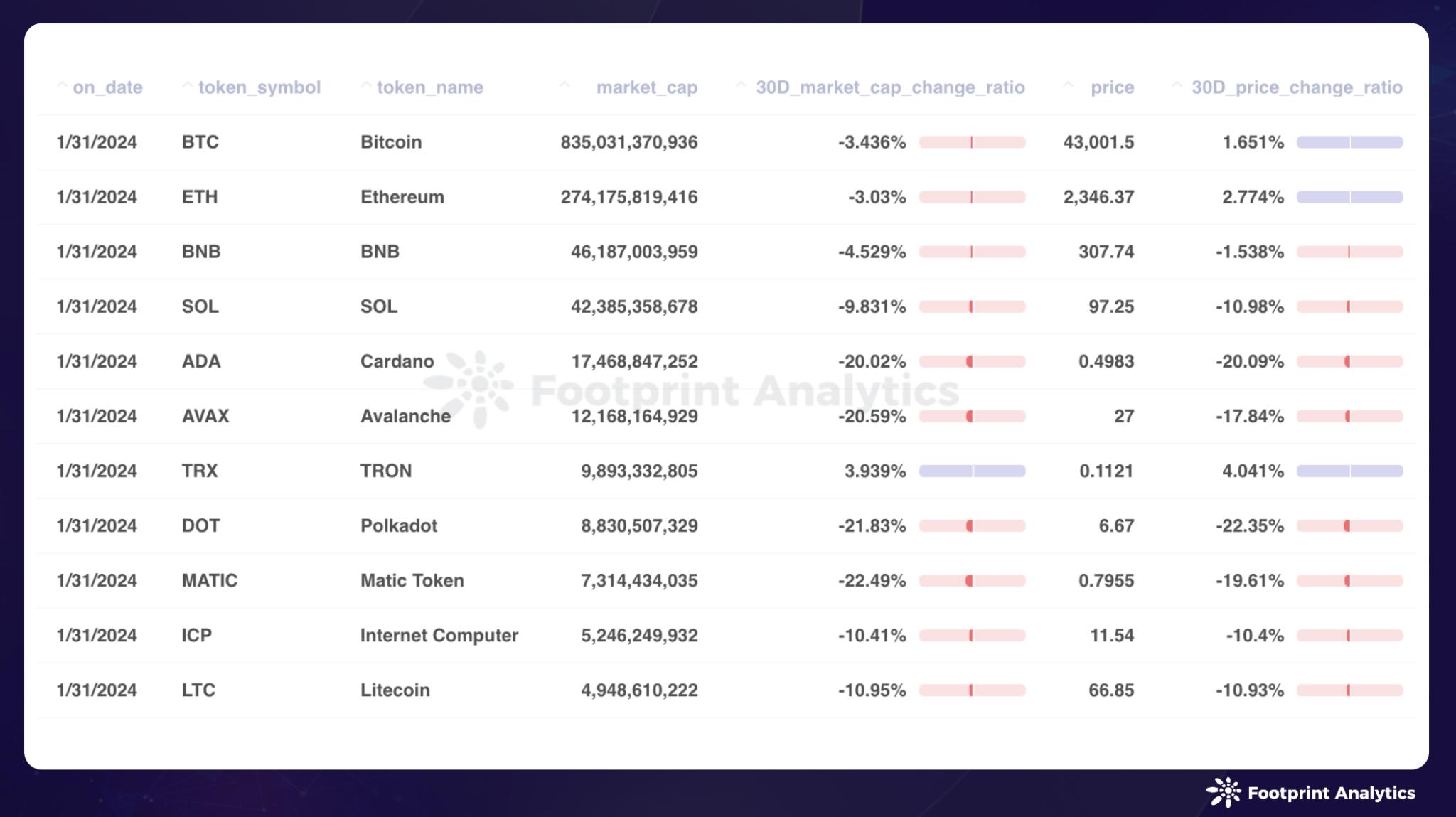Click the caret beside 30D_price_change_ratio header
1456x817 pixels.
[x=1177, y=86]
